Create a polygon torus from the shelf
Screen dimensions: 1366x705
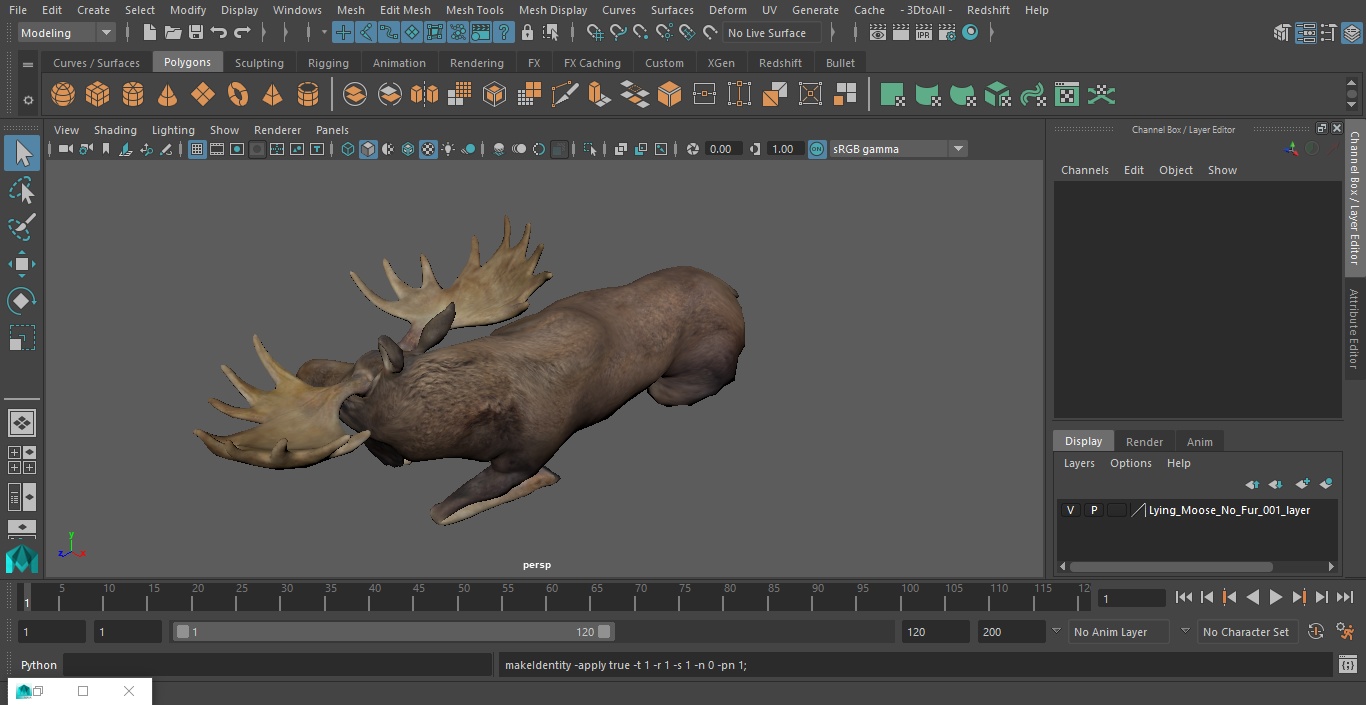[x=238, y=95]
